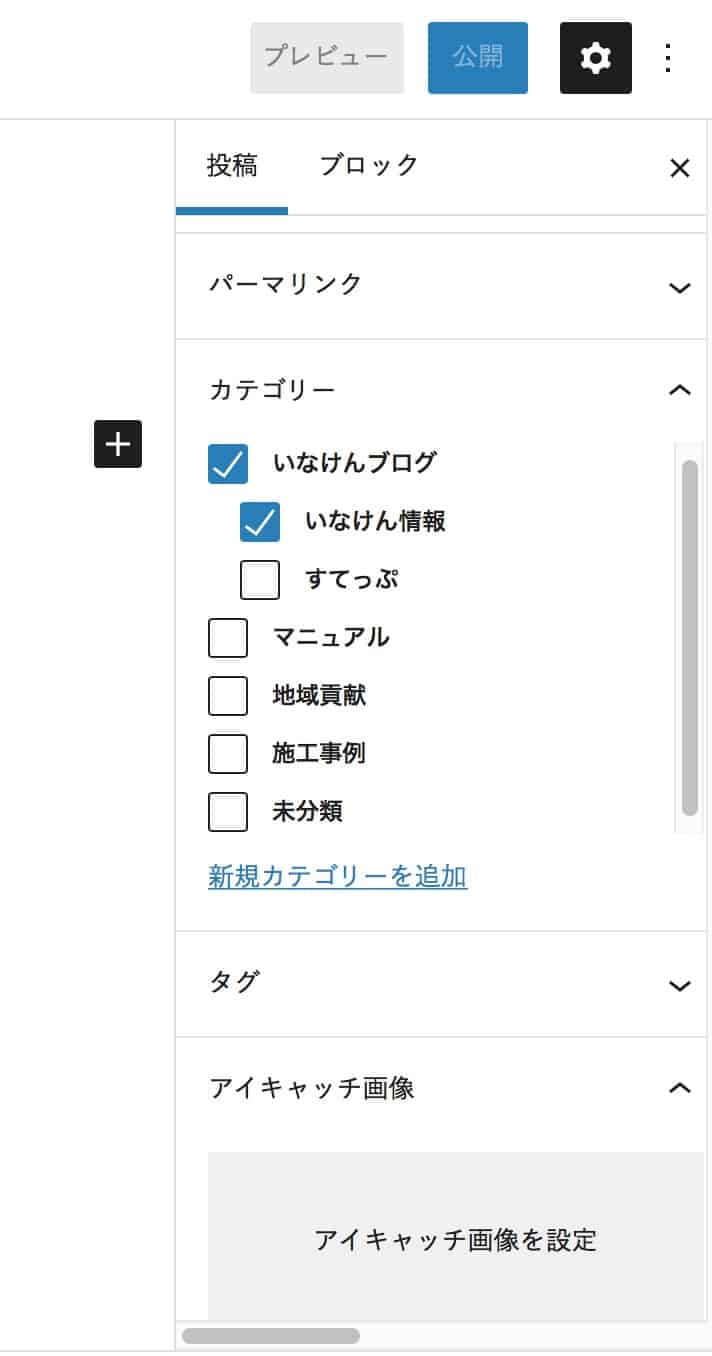The width and height of the screenshot is (712, 1356).
Task: Expand the タグ panel
Action: click(441, 984)
